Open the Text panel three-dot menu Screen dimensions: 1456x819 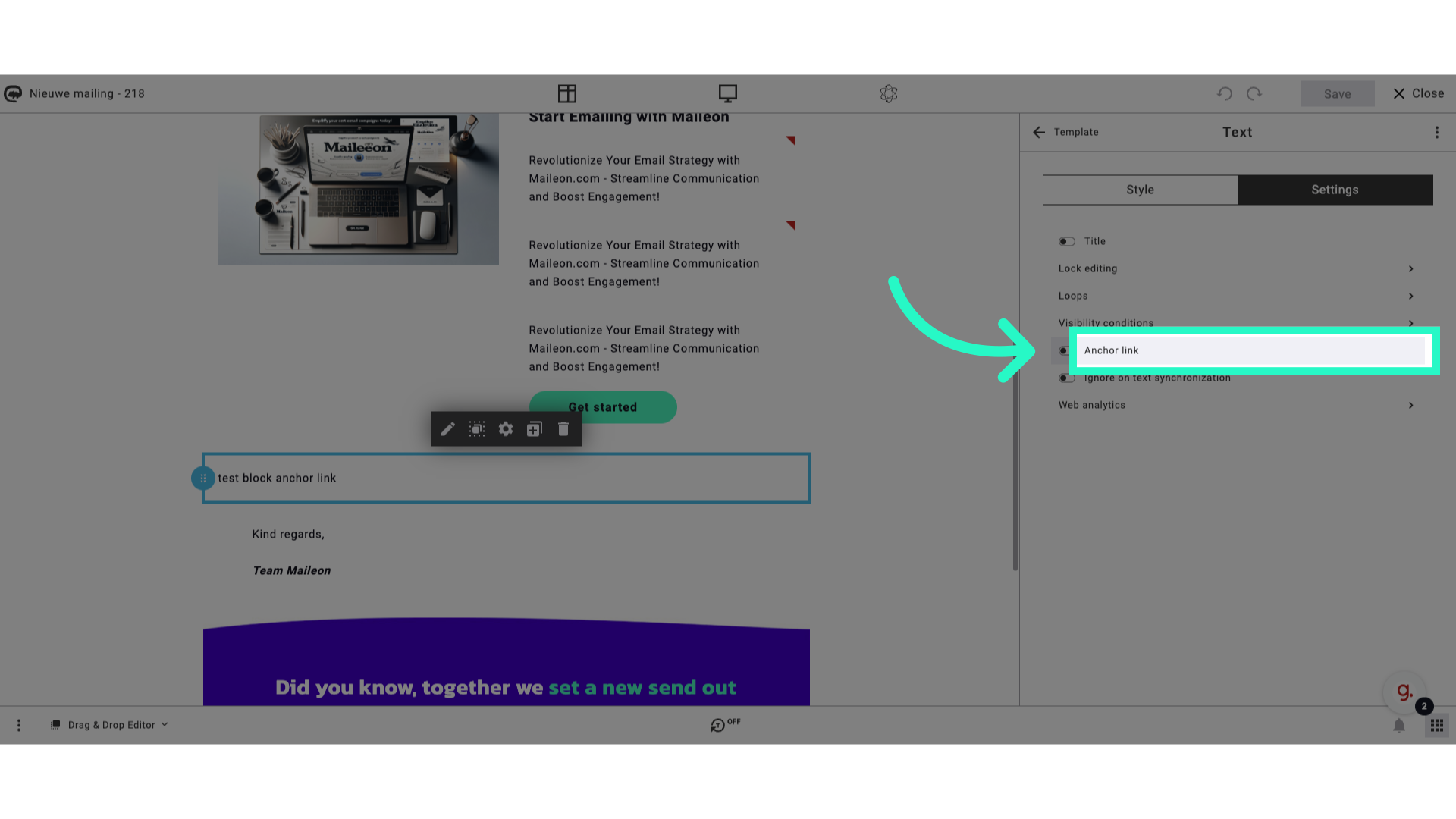(1436, 132)
